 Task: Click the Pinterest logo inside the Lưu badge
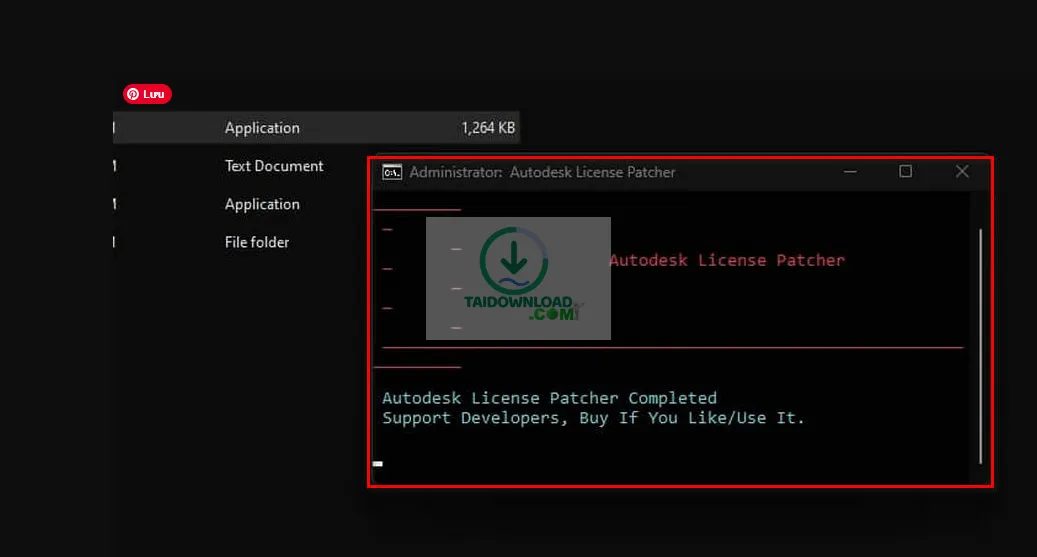click(x=133, y=94)
